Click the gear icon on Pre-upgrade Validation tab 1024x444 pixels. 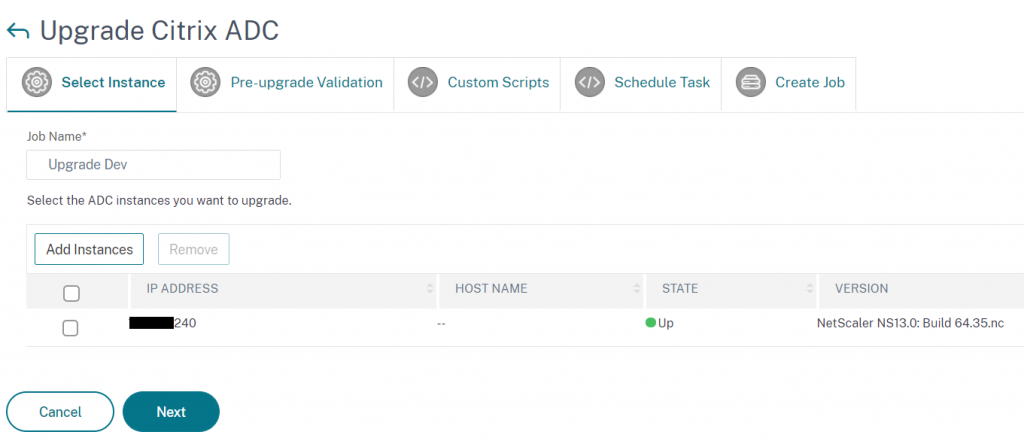205,82
